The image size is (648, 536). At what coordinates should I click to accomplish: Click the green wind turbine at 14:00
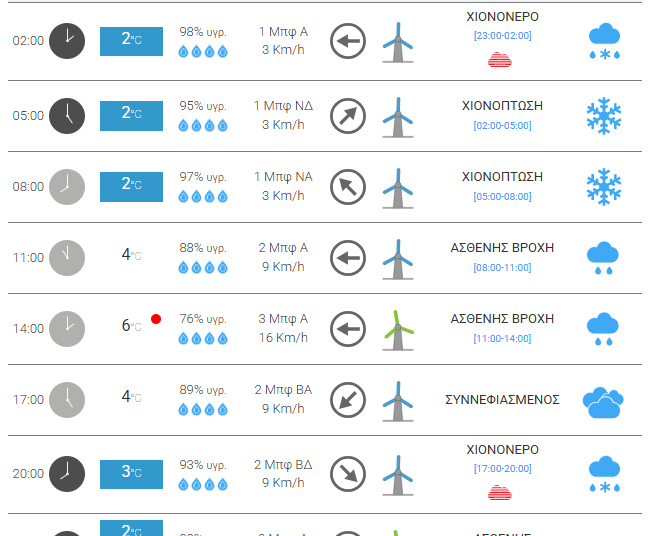pos(398,328)
